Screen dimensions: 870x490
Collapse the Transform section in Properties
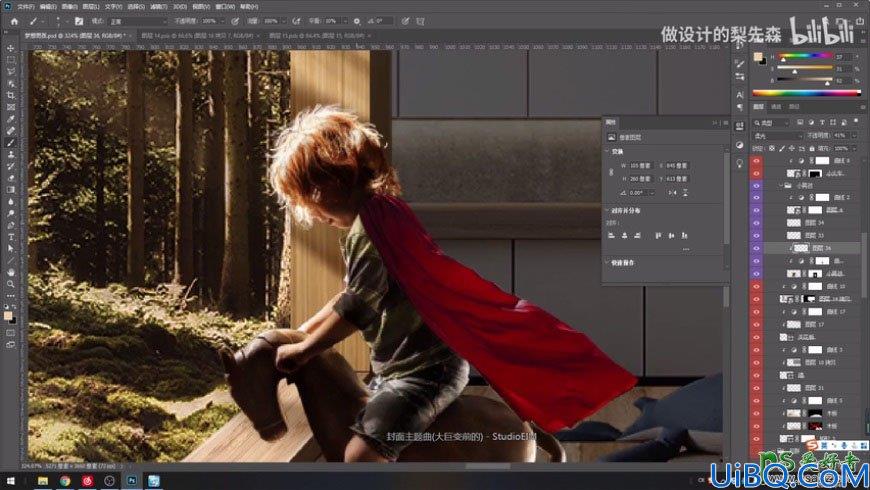(607, 151)
